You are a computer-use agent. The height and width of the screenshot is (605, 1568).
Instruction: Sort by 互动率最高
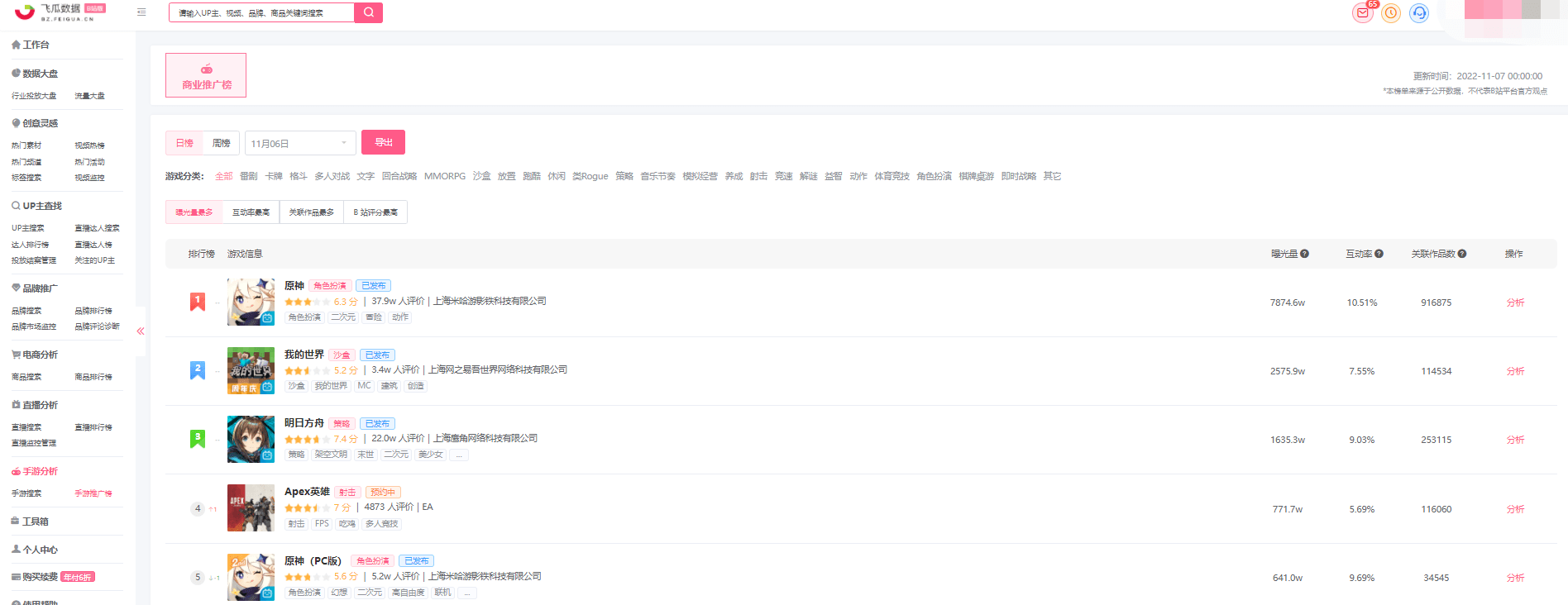pyautogui.click(x=251, y=212)
